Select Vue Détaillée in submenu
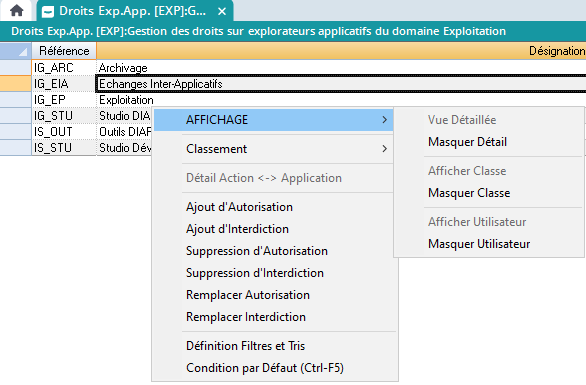 [x=488, y=120]
